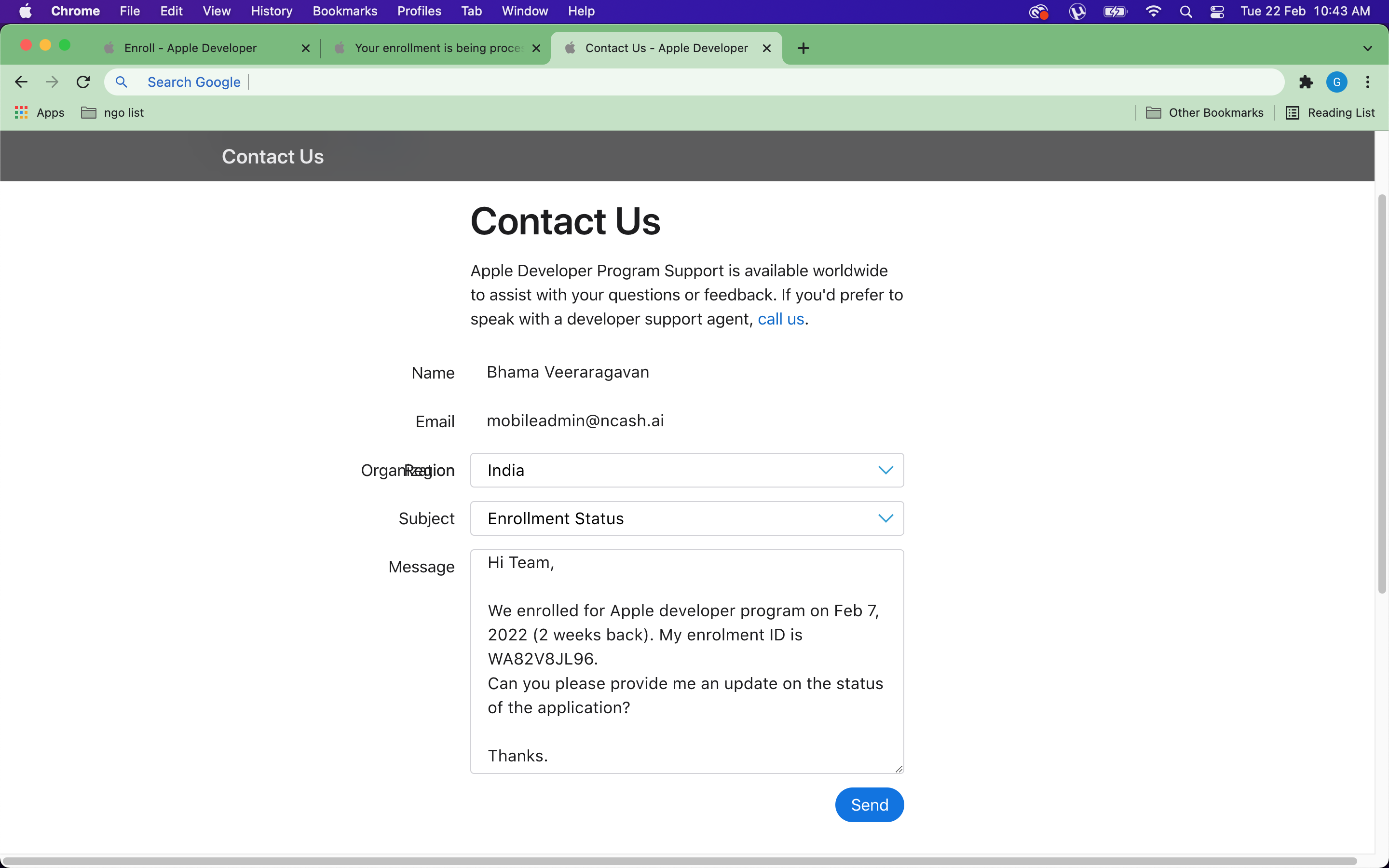Open the File menu
The height and width of the screenshot is (868, 1389).
(x=130, y=11)
